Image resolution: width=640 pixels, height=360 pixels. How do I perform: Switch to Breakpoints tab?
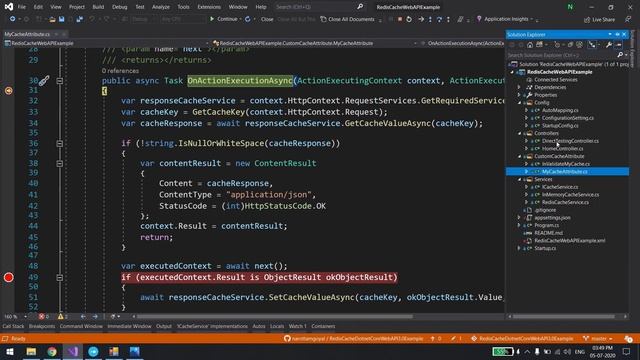tap(42, 327)
